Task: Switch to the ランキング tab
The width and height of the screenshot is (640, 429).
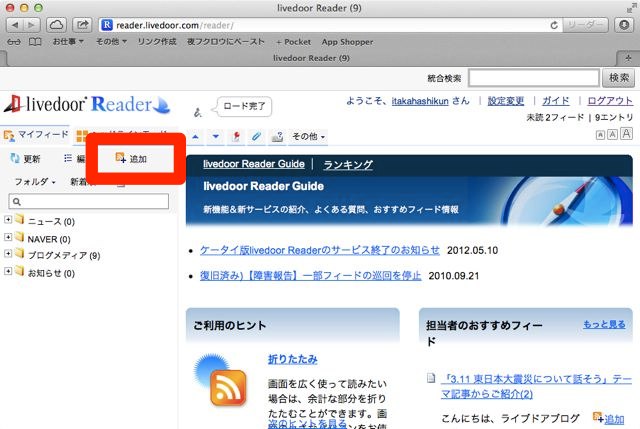Action: (x=348, y=164)
